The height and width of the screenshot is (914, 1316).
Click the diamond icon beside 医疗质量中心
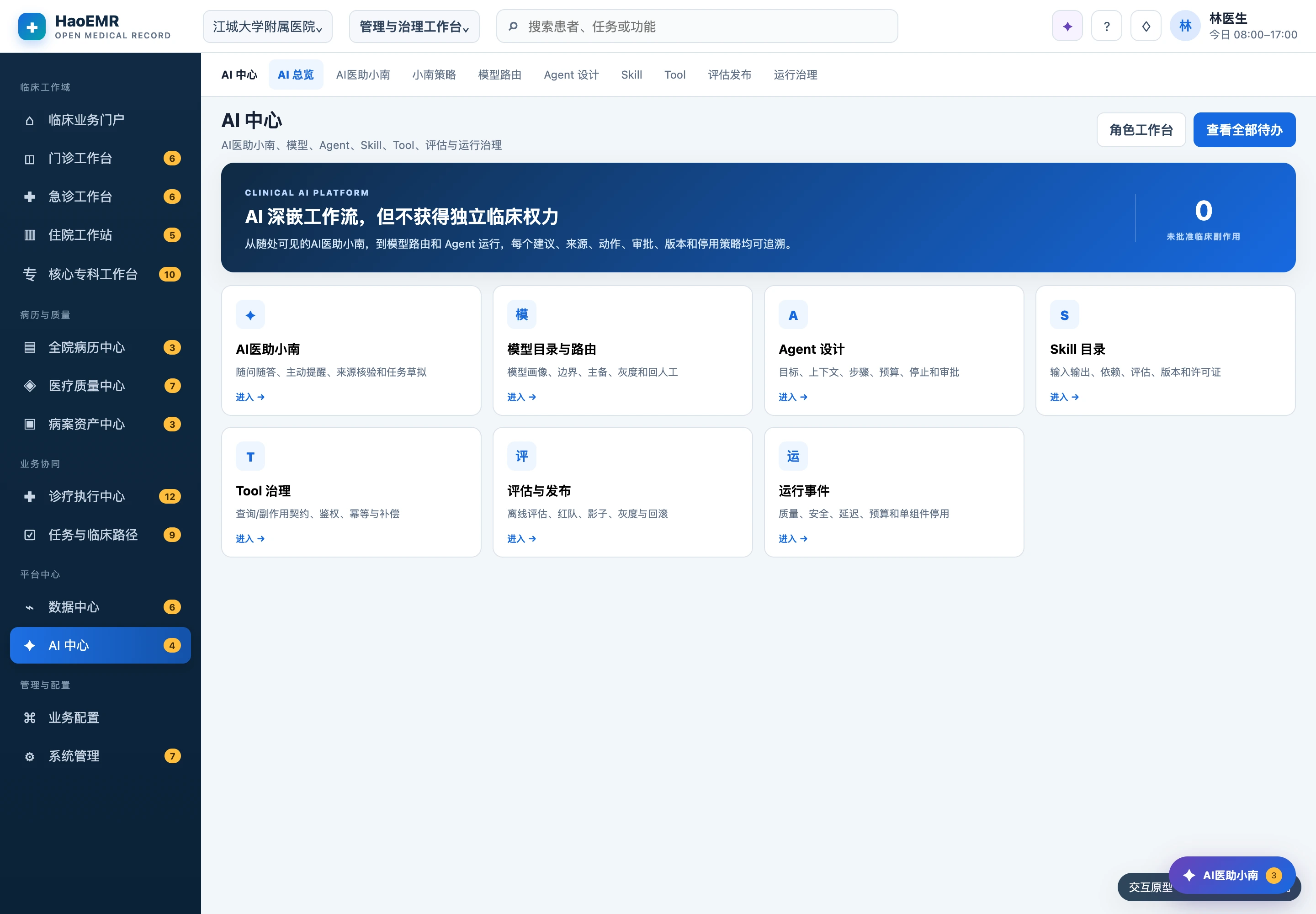(x=30, y=386)
